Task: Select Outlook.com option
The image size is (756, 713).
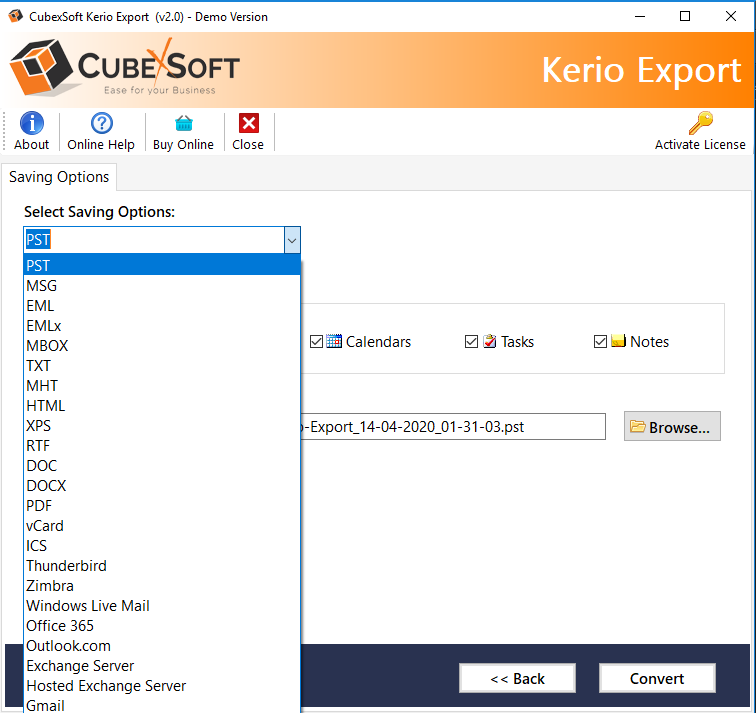Action: tap(162, 646)
